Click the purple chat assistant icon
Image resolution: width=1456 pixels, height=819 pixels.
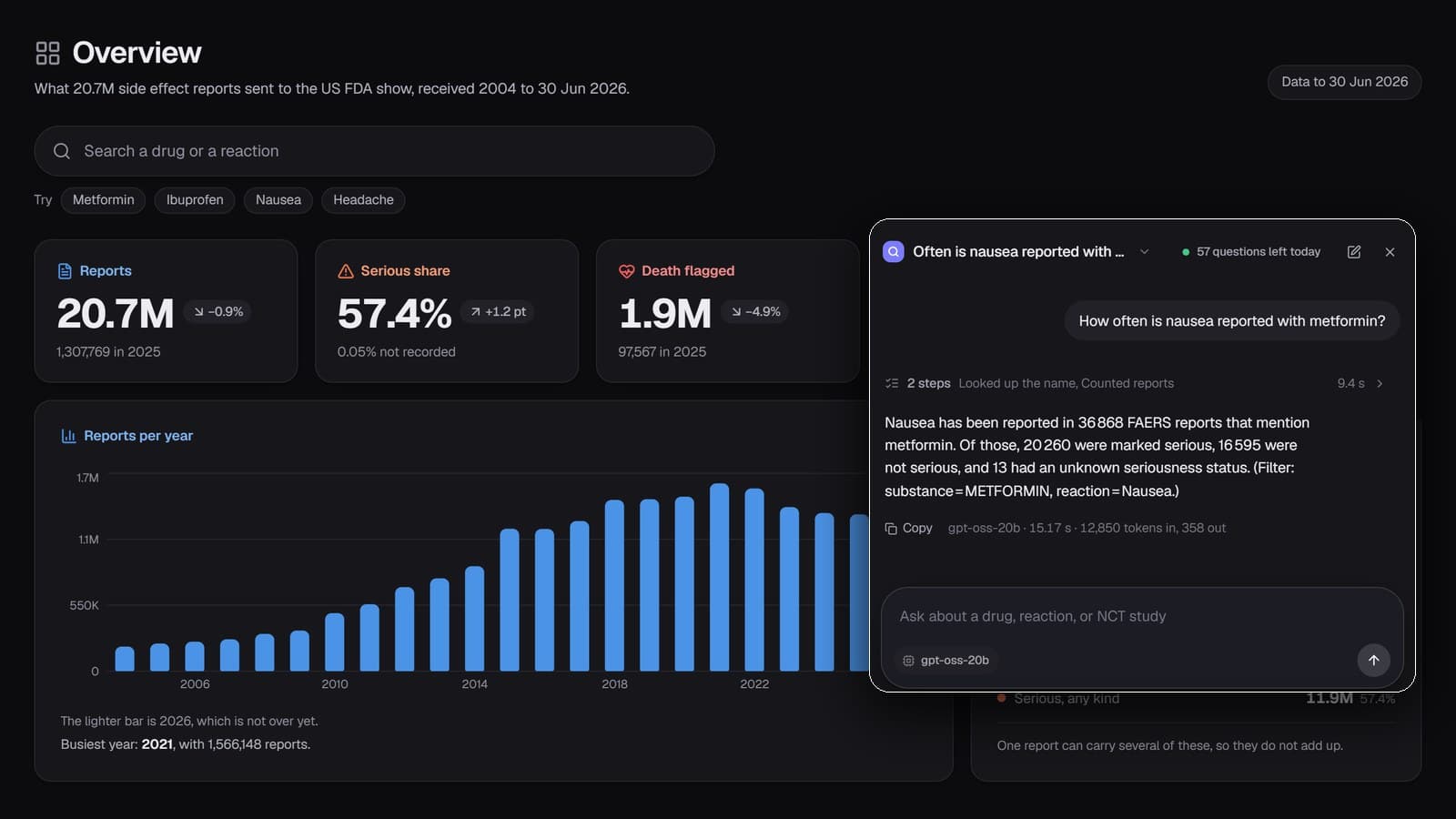[894, 252]
